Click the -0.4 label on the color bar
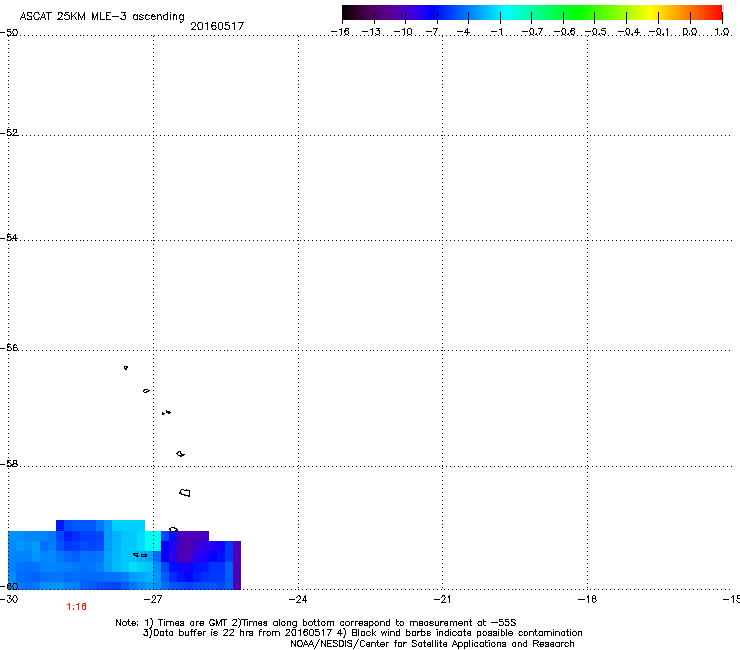Screen dimensions: 740x650 click(629, 32)
